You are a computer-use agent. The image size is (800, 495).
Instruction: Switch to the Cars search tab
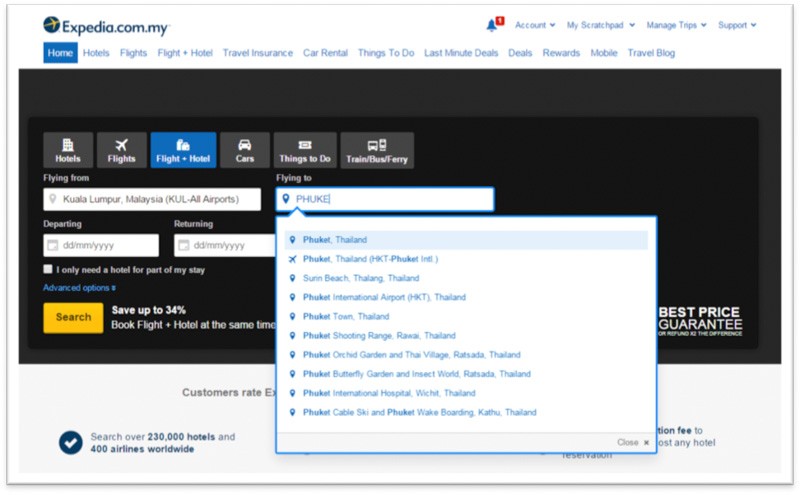tap(245, 150)
